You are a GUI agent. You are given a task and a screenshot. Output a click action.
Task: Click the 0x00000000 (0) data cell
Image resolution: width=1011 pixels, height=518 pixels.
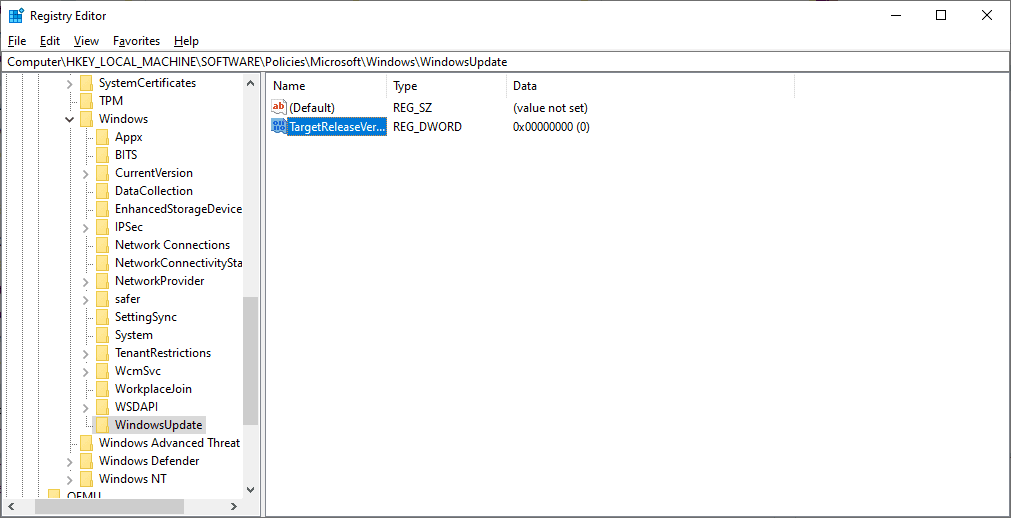[x=551, y=127]
